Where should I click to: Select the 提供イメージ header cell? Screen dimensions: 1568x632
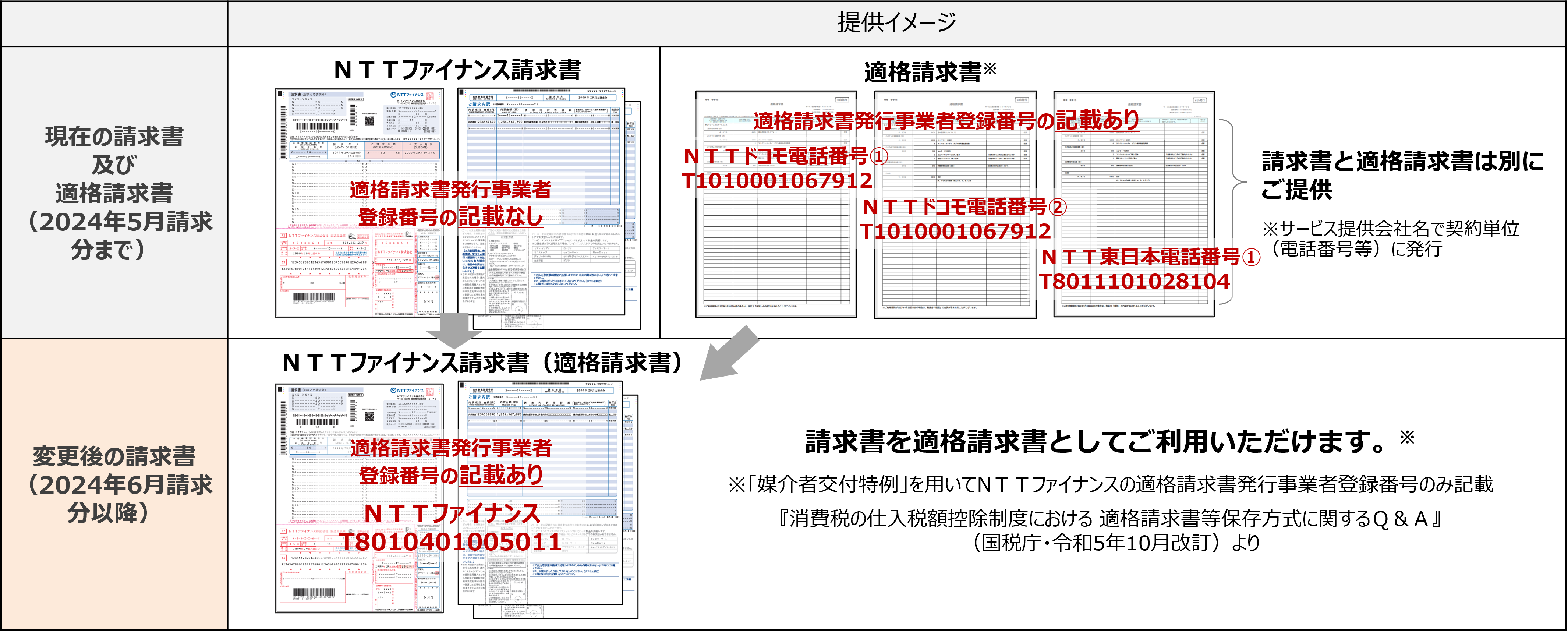pos(897,23)
